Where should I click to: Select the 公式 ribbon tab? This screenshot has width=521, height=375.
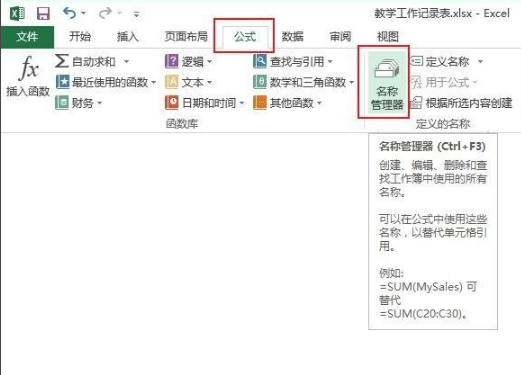click(245, 36)
